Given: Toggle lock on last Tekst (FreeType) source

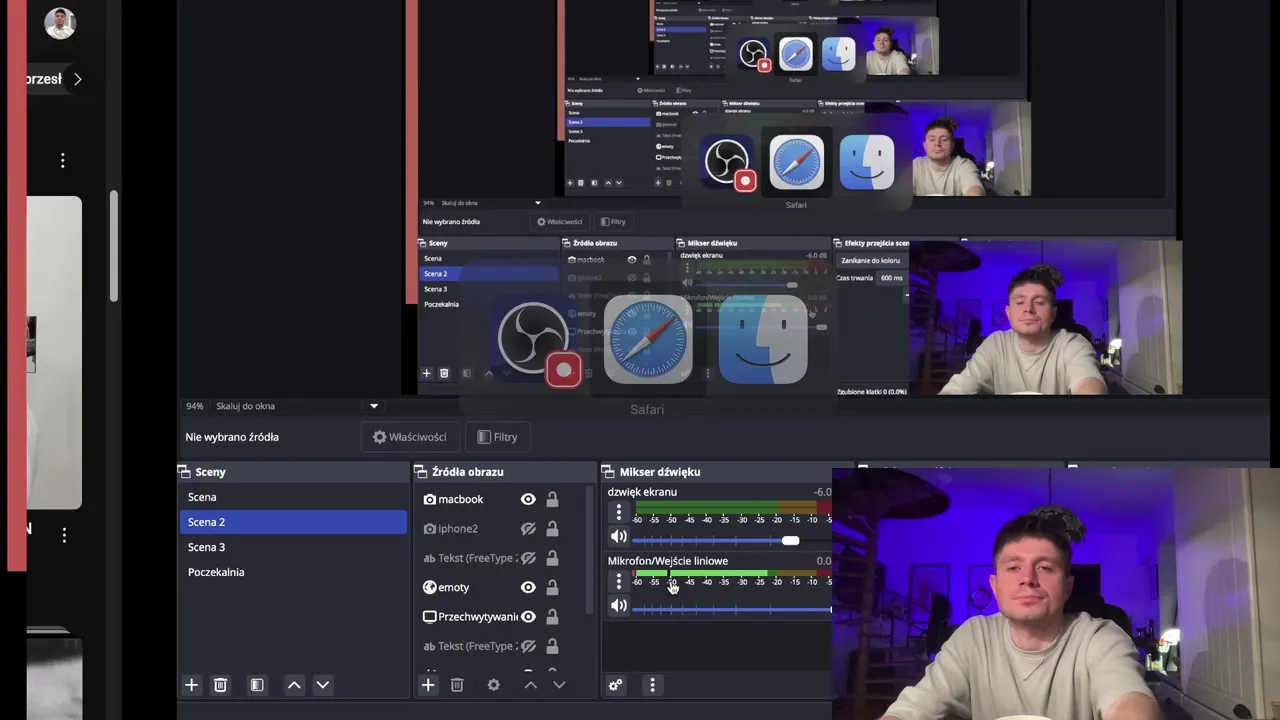Looking at the screenshot, I should point(552,646).
